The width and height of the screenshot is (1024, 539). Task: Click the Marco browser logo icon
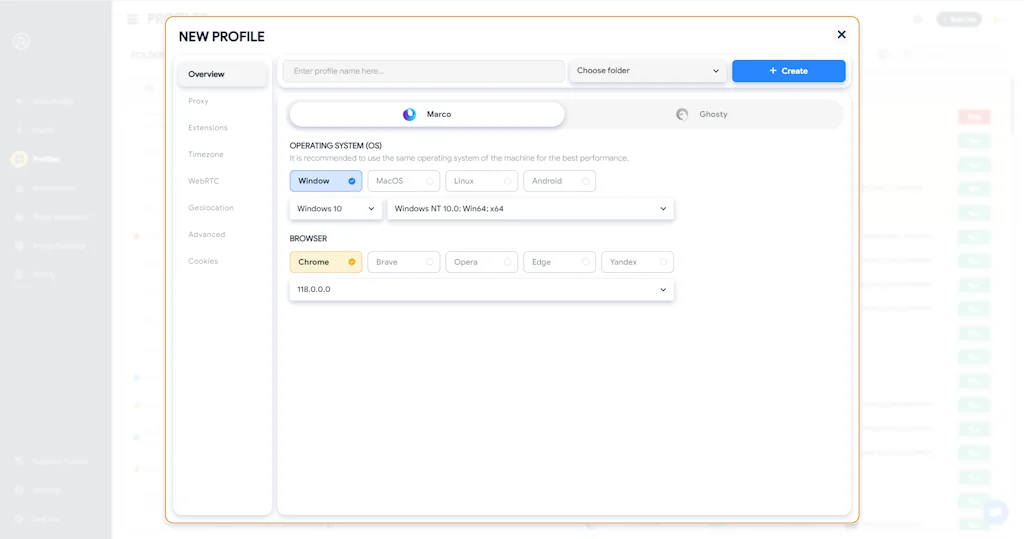(409, 114)
